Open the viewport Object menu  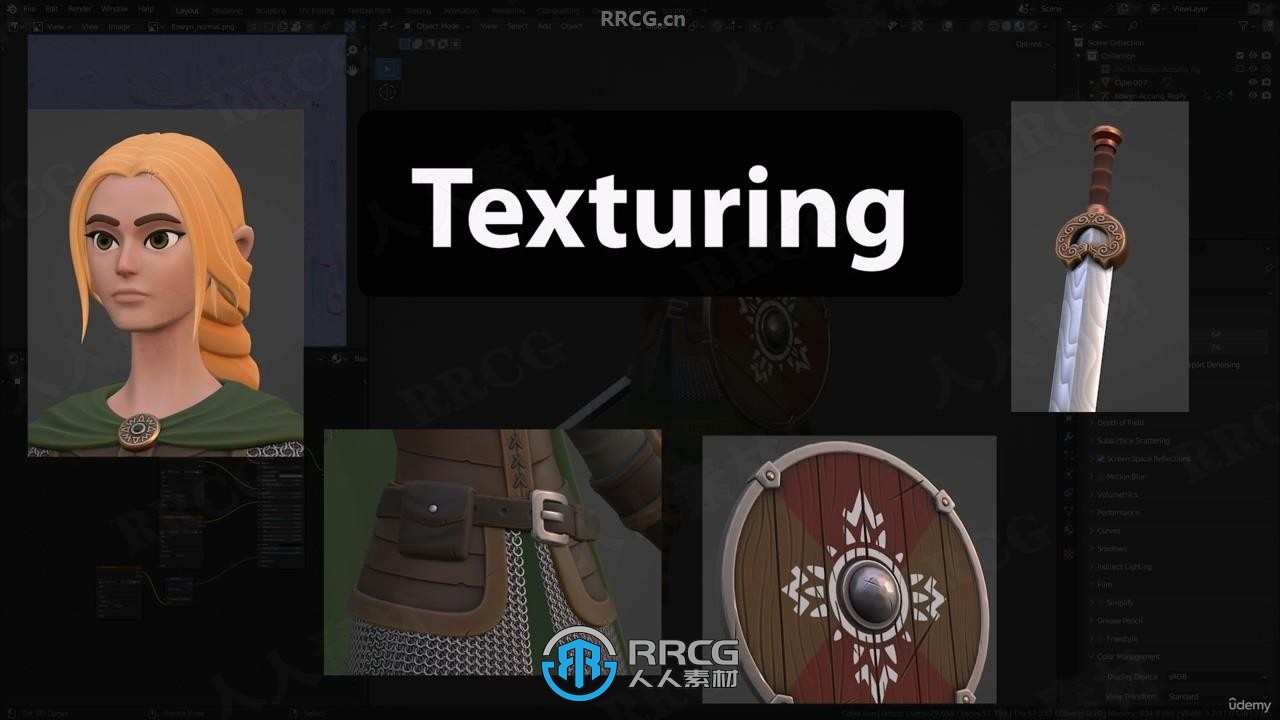pos(571,26)
